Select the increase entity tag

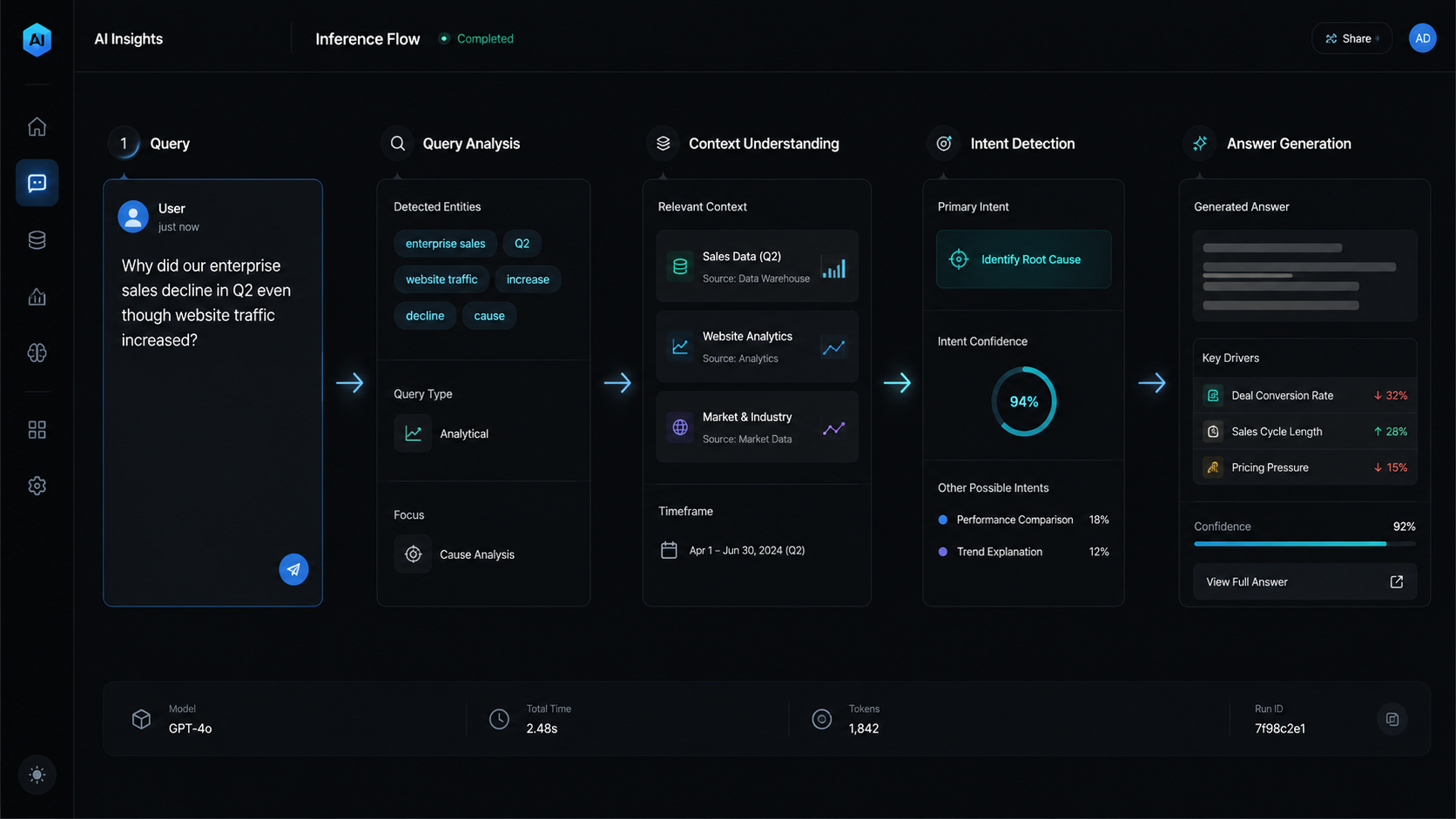point(528,279)
